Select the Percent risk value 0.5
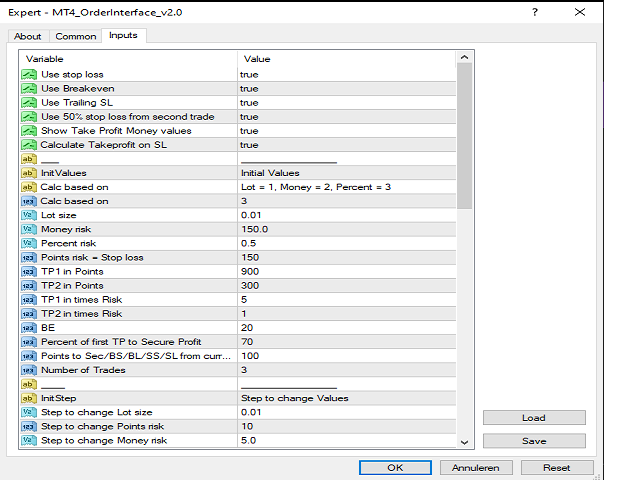Screen dimensions: 640x480 [249, 243]
